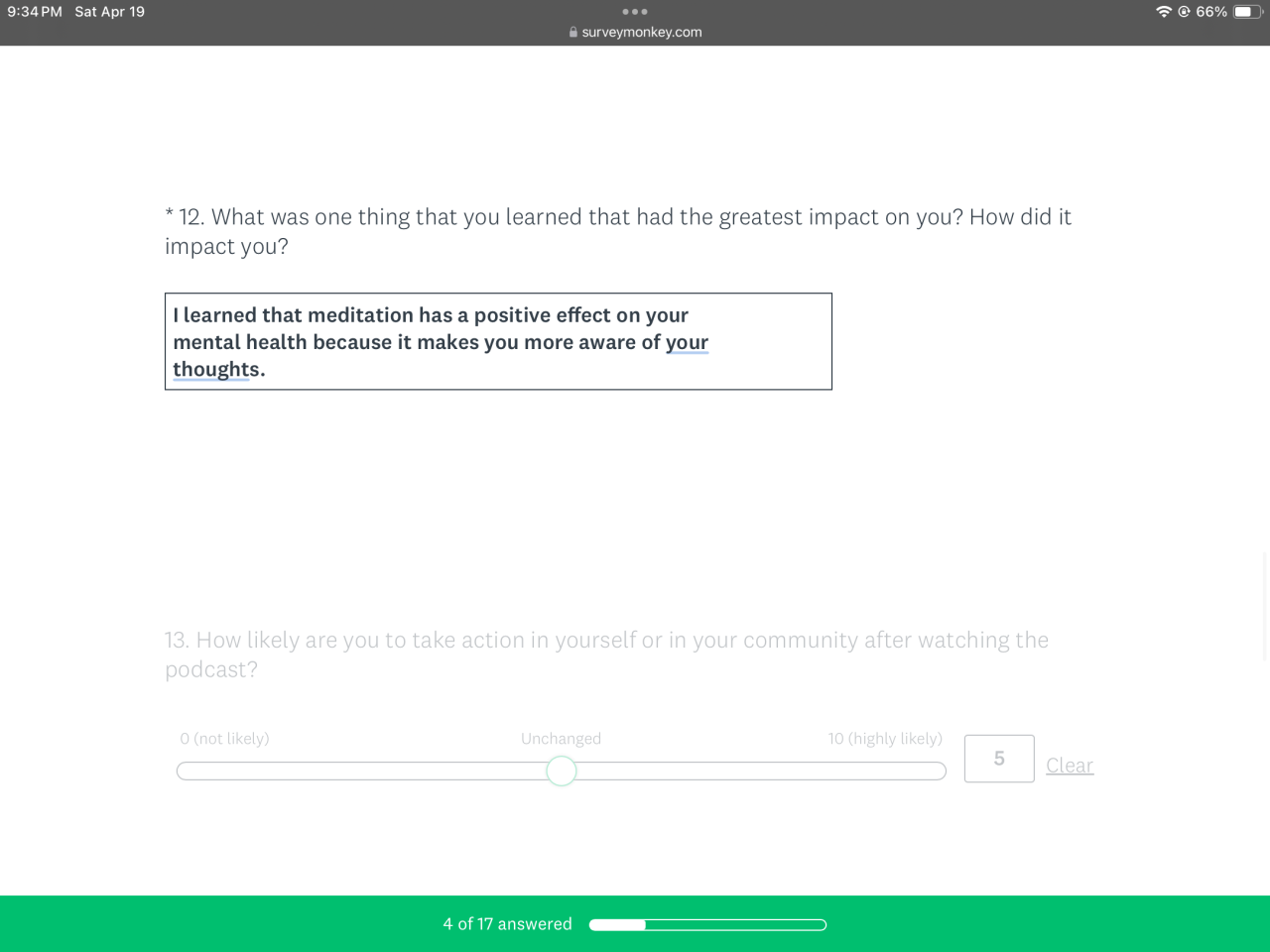
Task: Tap the 9:34 PM clock
Action: 35,12
